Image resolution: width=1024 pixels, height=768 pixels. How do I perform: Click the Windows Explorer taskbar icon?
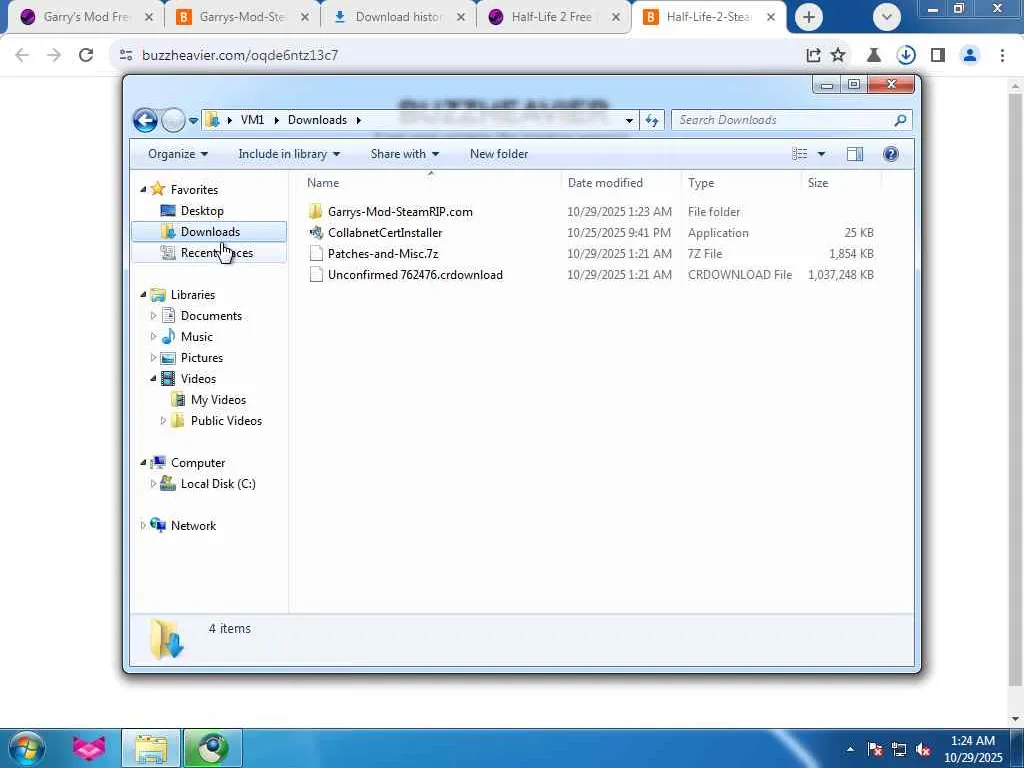[x=151, y=748]
